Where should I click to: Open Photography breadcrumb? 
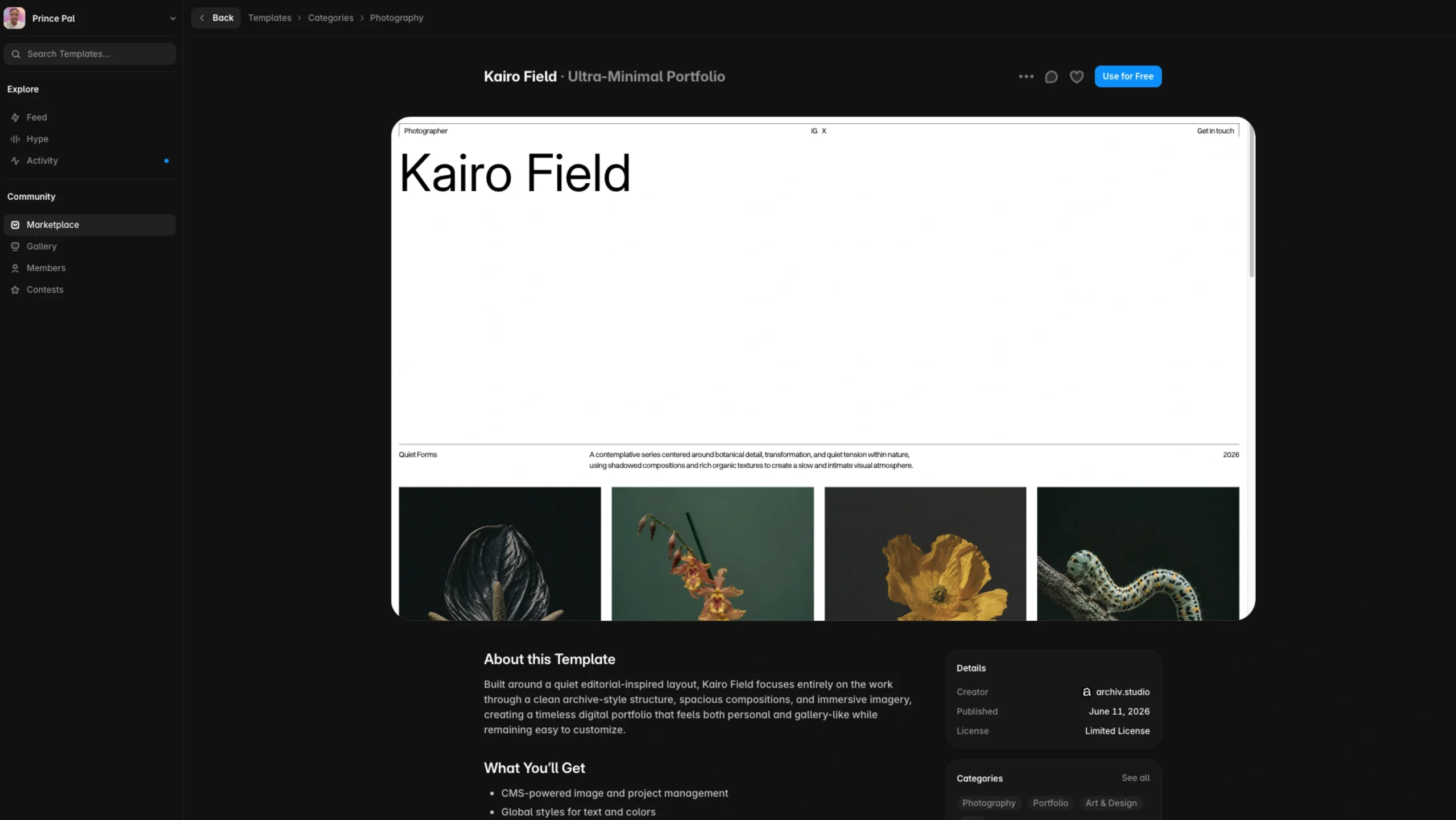click(396, 18)
